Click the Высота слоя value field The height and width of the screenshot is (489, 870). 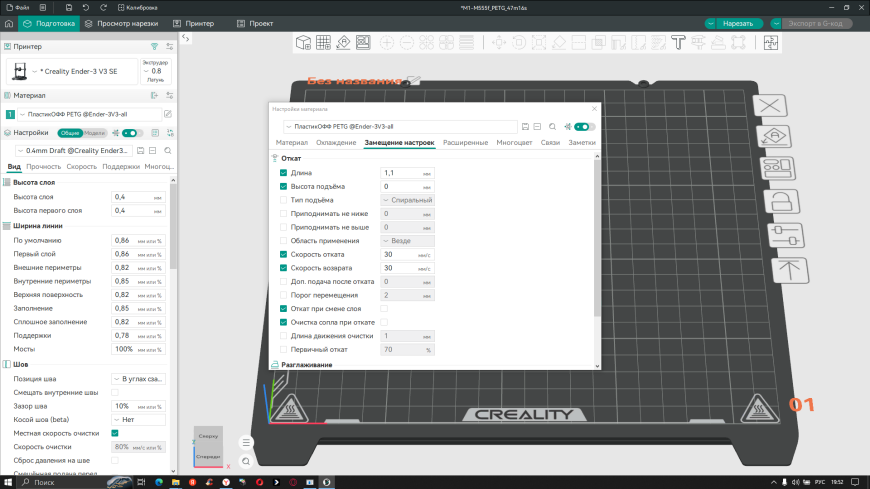[x=138, y=197]
